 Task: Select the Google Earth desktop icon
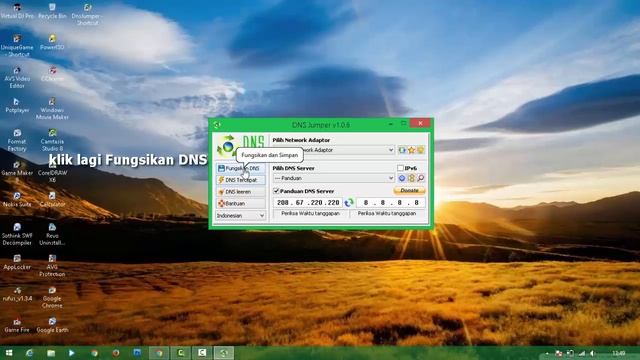click(52, 325)
